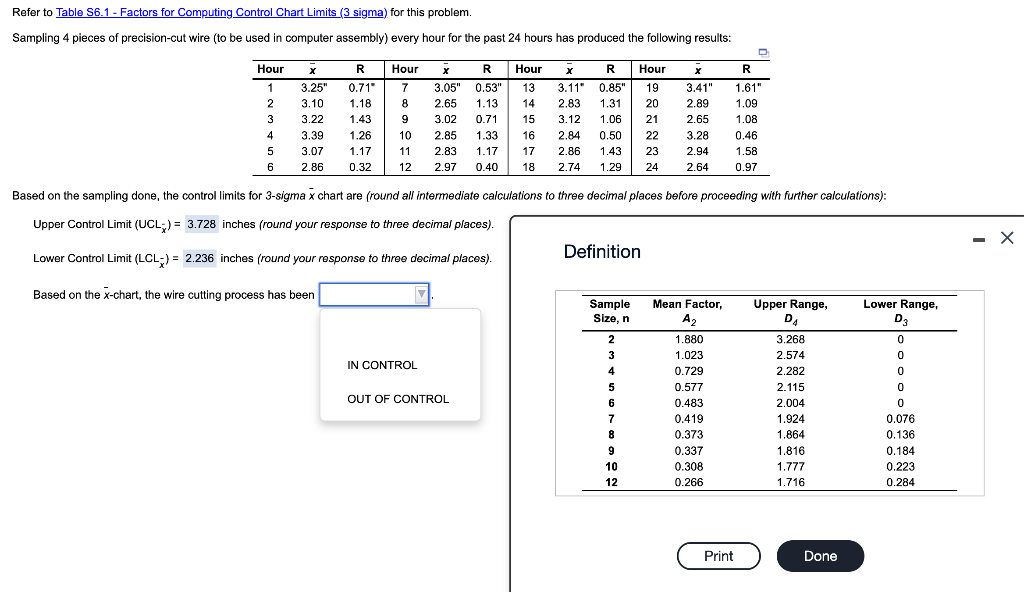
Task: Edit the Upper Control Limit value 3.728
Action: coord(201,224)
